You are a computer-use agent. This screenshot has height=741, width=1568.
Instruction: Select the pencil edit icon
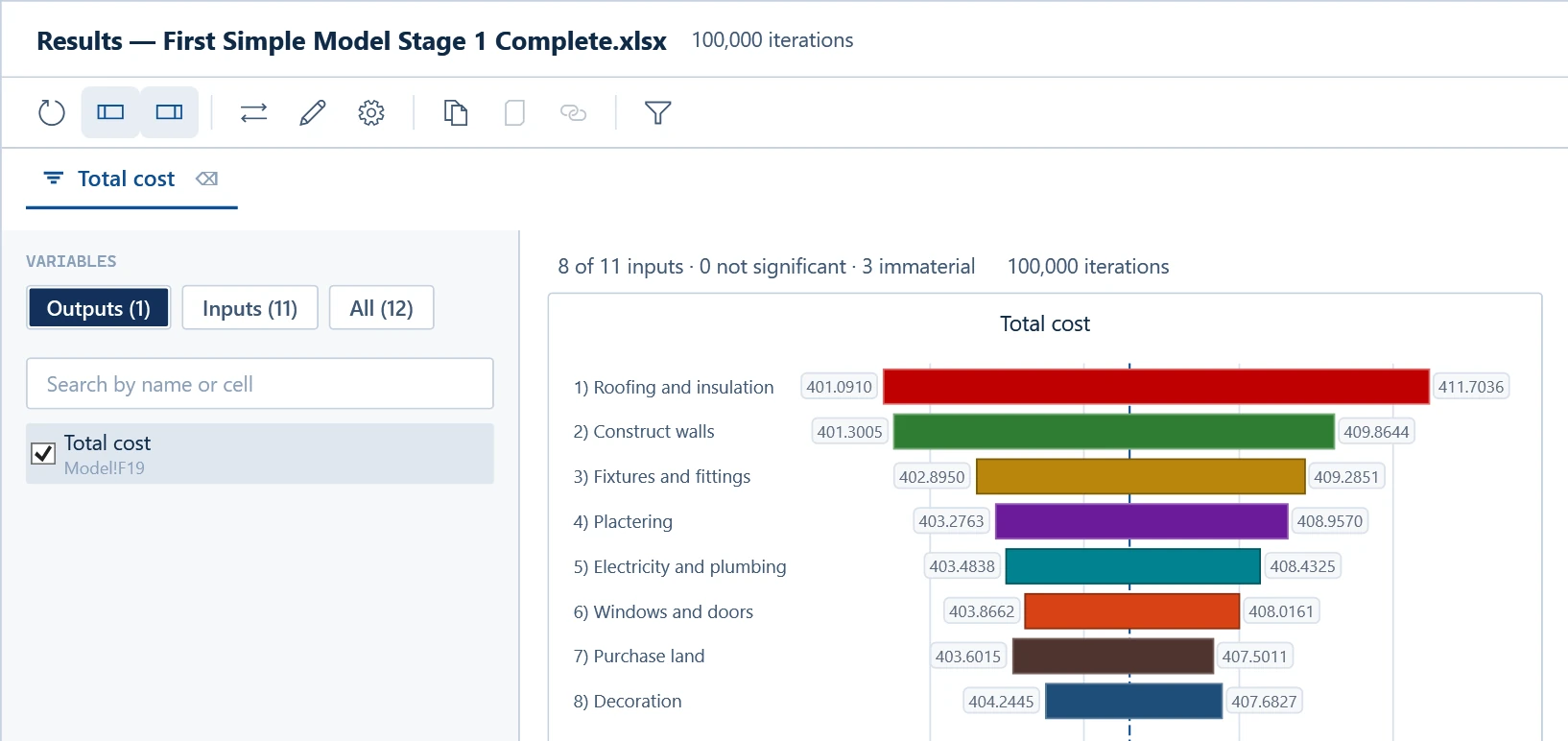(313, 112)
